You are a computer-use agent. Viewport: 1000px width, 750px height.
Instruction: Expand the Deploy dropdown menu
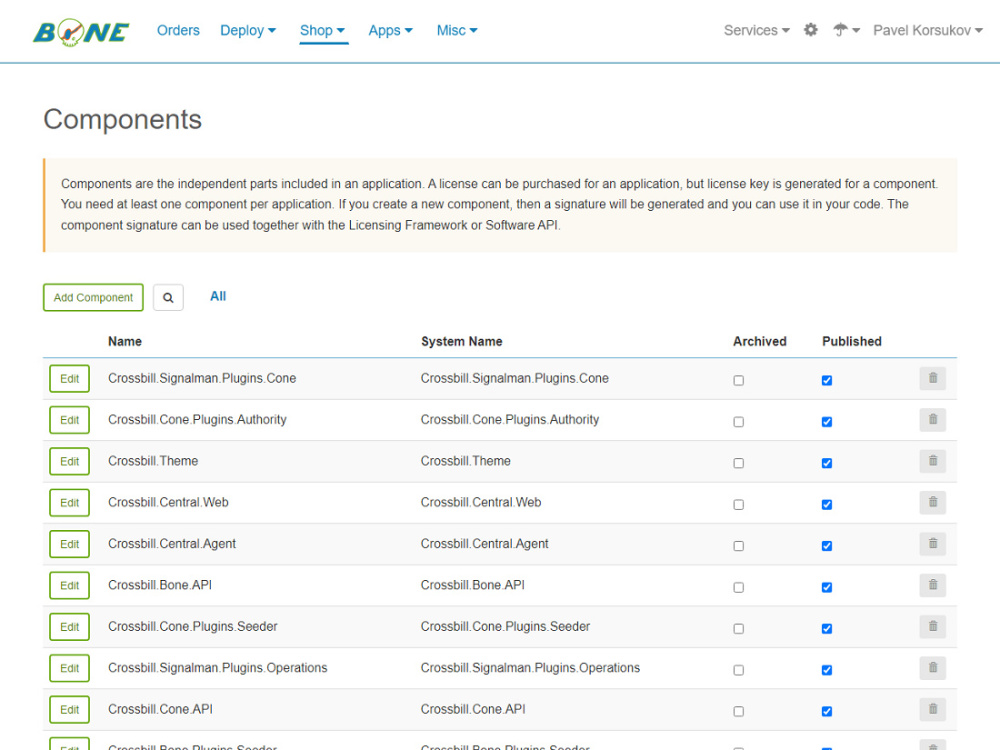(248, 31)
